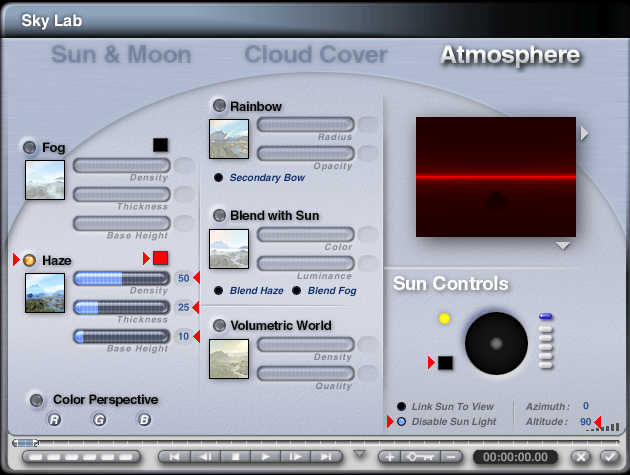Toggle Link Sun To View

click(x=401, y=406)
